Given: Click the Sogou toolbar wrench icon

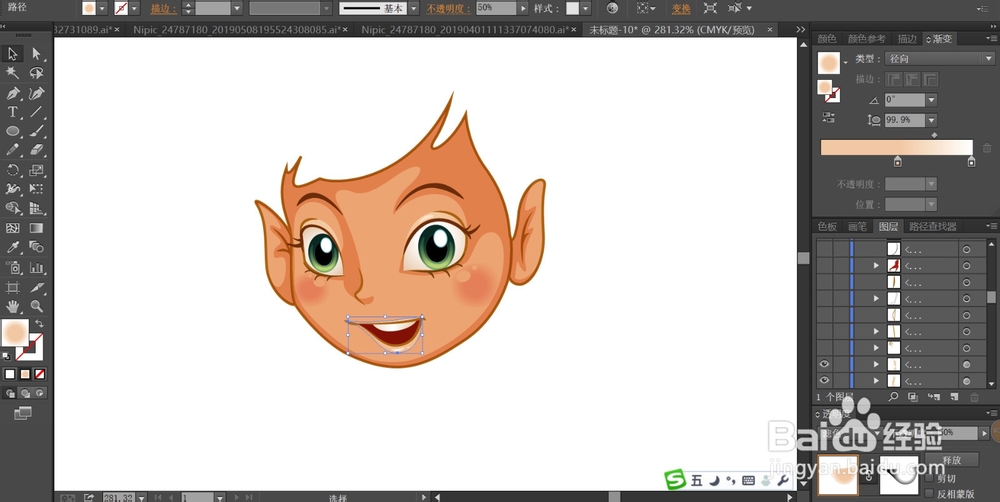Looking at the screenshot, I should [x=783, y=480].
